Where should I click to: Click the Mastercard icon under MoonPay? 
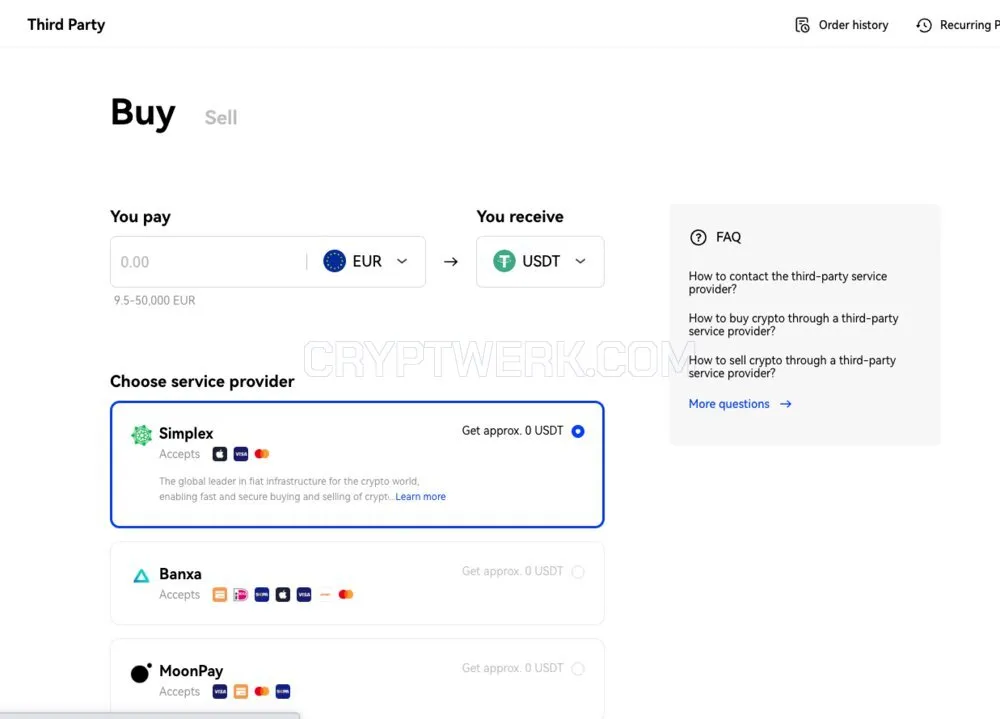pos(261,692)
